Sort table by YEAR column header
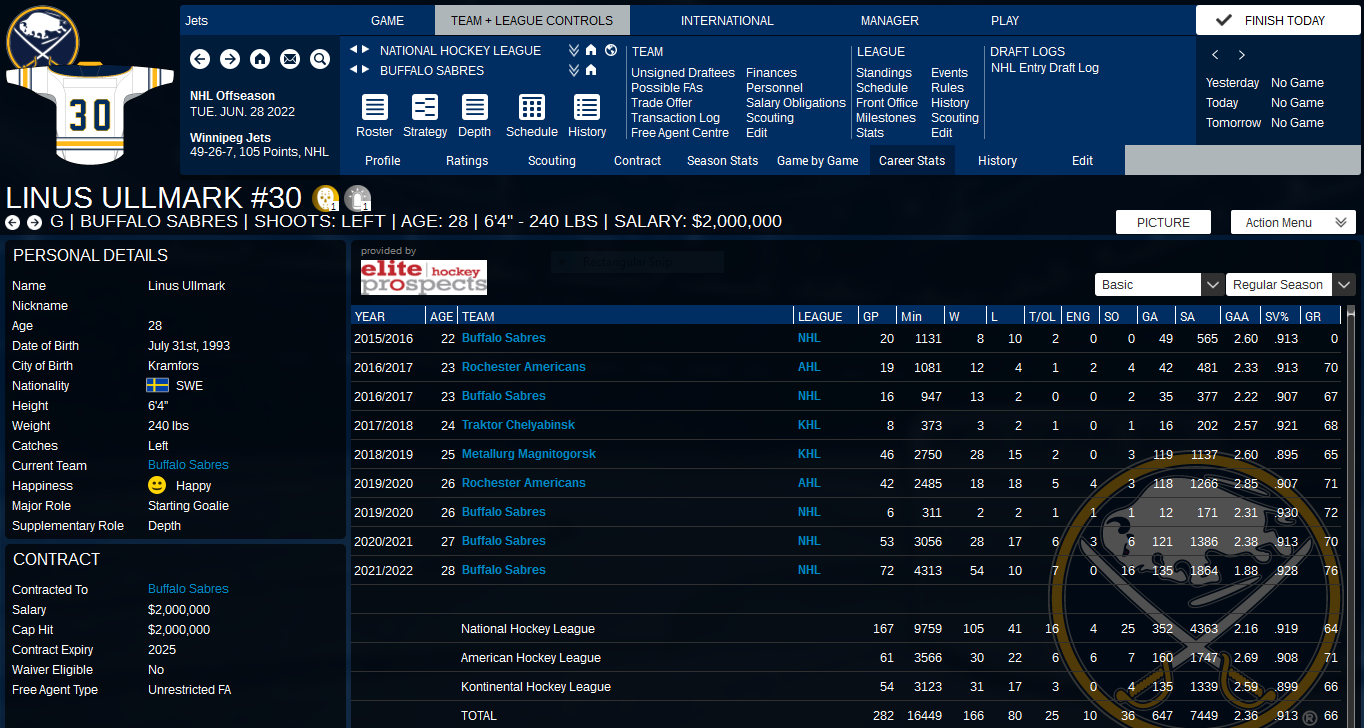1364x728 pixels. click(388, 316)
